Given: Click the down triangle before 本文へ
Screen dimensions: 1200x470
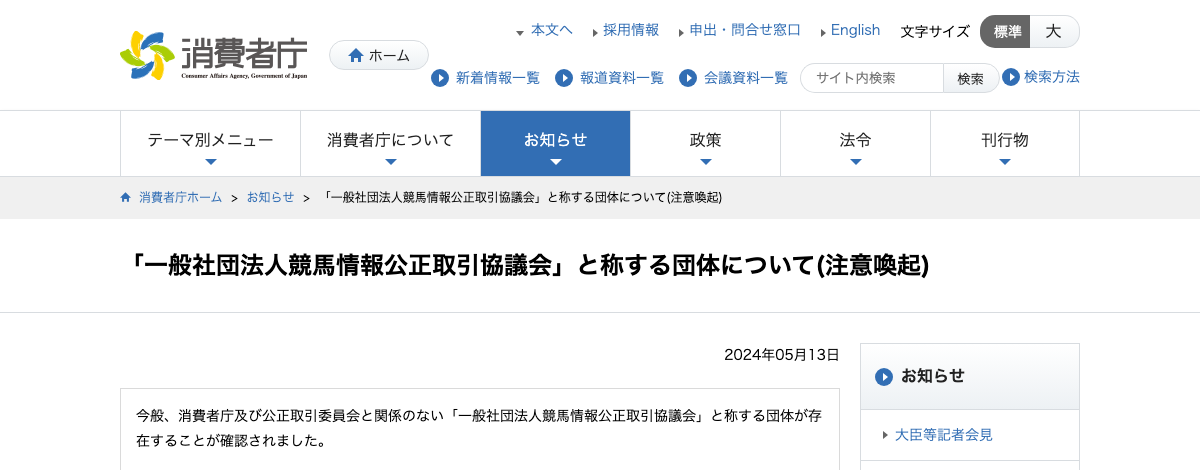Looking at the screenshot, I should (520, 33).
